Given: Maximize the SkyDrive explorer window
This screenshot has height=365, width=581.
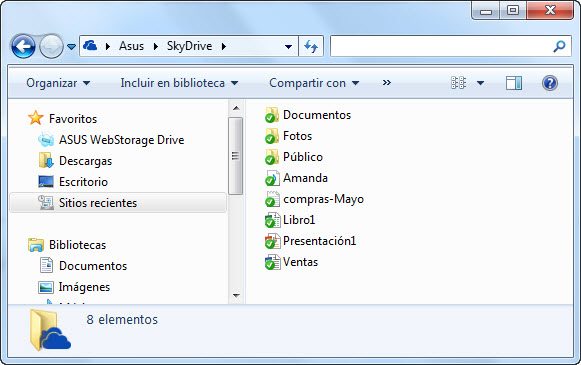Looking at the screenshot, I should coord(512,10).
